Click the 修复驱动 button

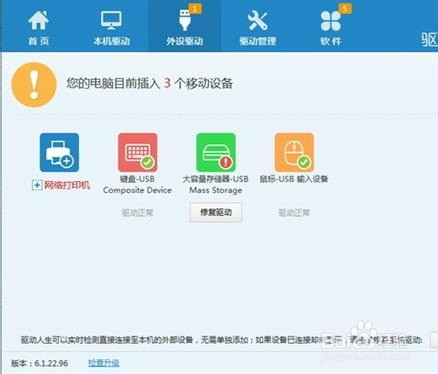click(x=216, y=212)
